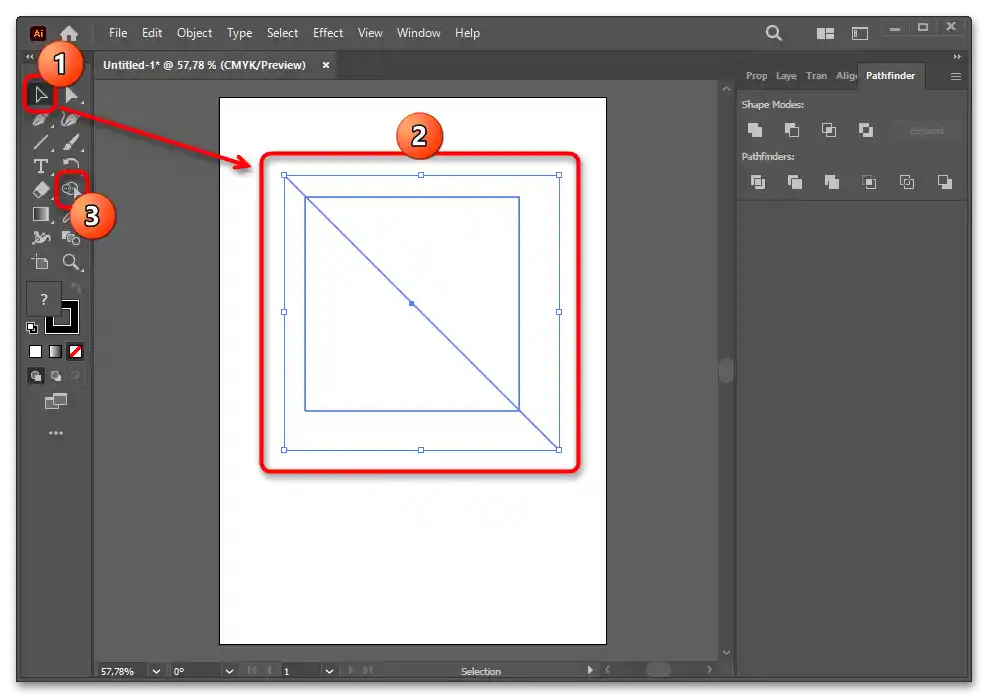Enable Draw Inside mode
Viewport: 988px width, 698px height.
coord(75,376)
